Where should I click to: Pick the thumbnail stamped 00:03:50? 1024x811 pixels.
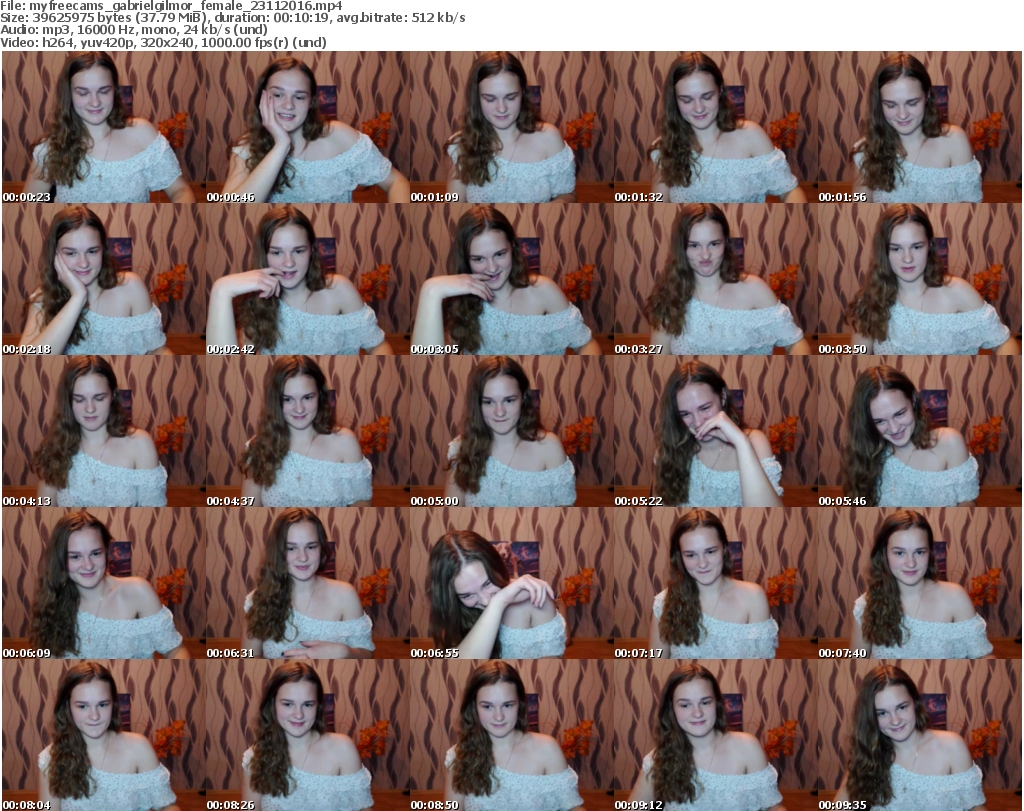click(919, 279)
